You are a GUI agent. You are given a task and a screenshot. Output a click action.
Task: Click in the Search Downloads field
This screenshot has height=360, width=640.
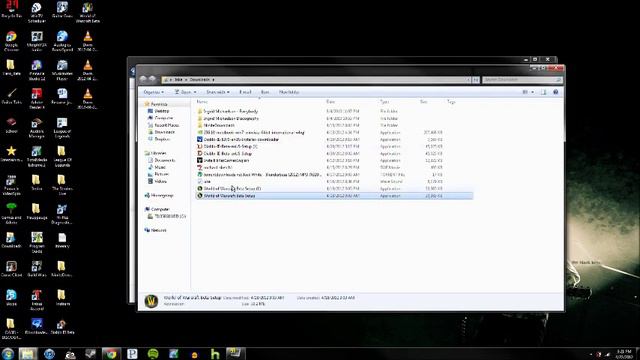click(522, 80)
